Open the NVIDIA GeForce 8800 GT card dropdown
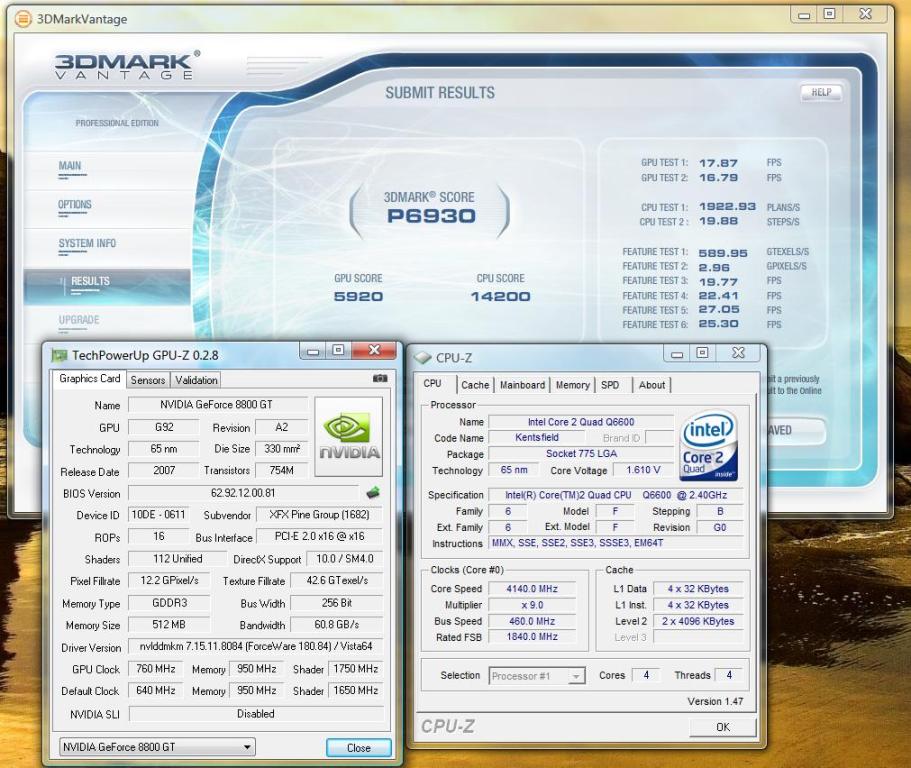 click(157, 747)
